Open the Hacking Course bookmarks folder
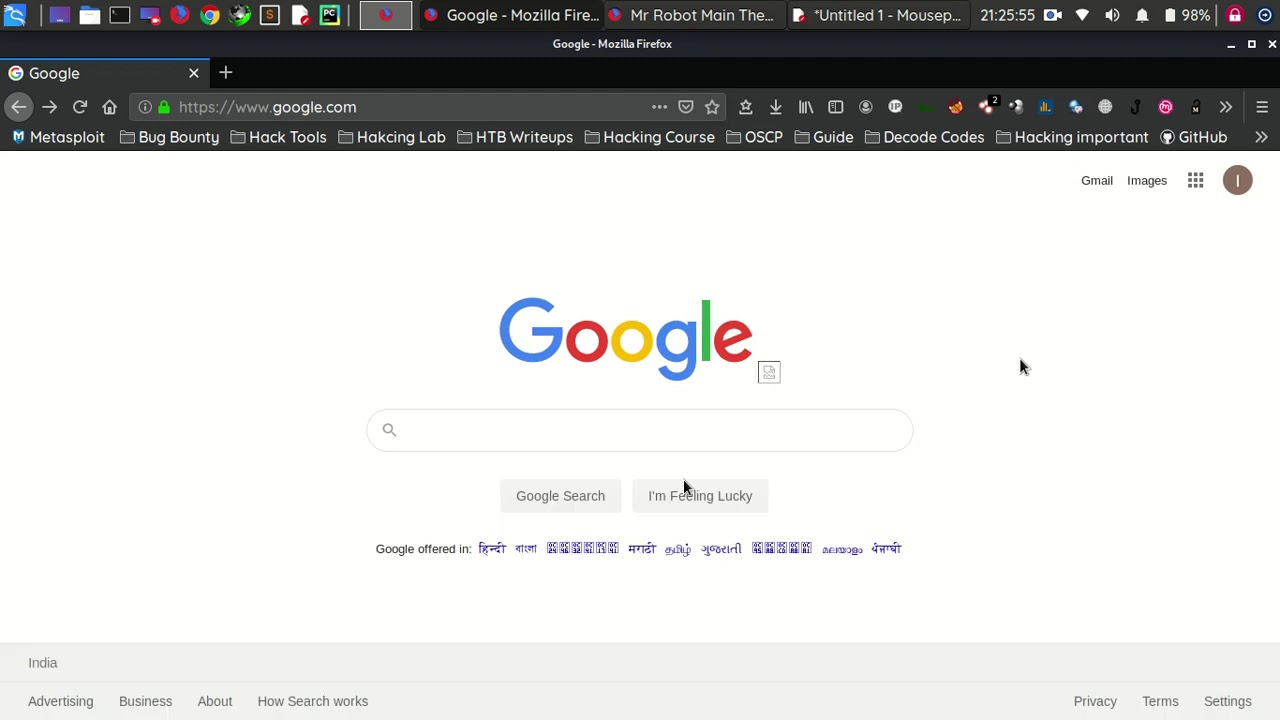Image resolution: width=1280 pixels, height=720 pixels. [650, 137]
